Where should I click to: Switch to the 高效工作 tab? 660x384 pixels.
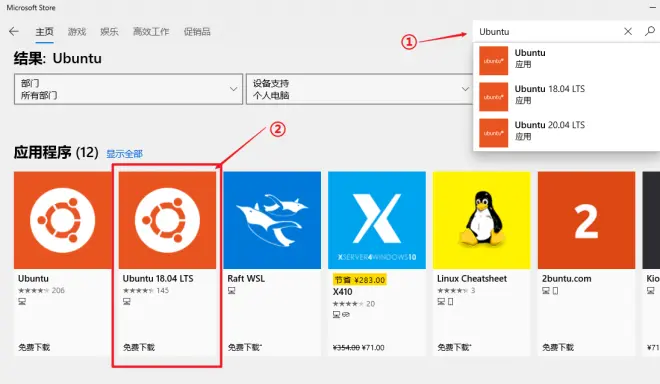151,32
